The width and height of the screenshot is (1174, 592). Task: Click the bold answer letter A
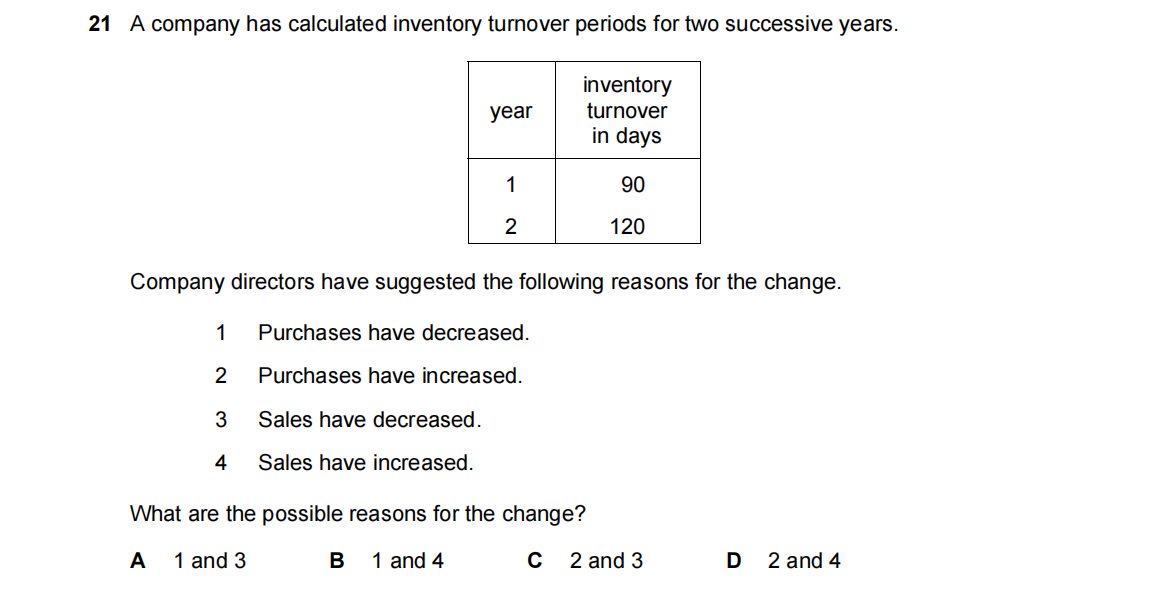(x=138, y=561)
